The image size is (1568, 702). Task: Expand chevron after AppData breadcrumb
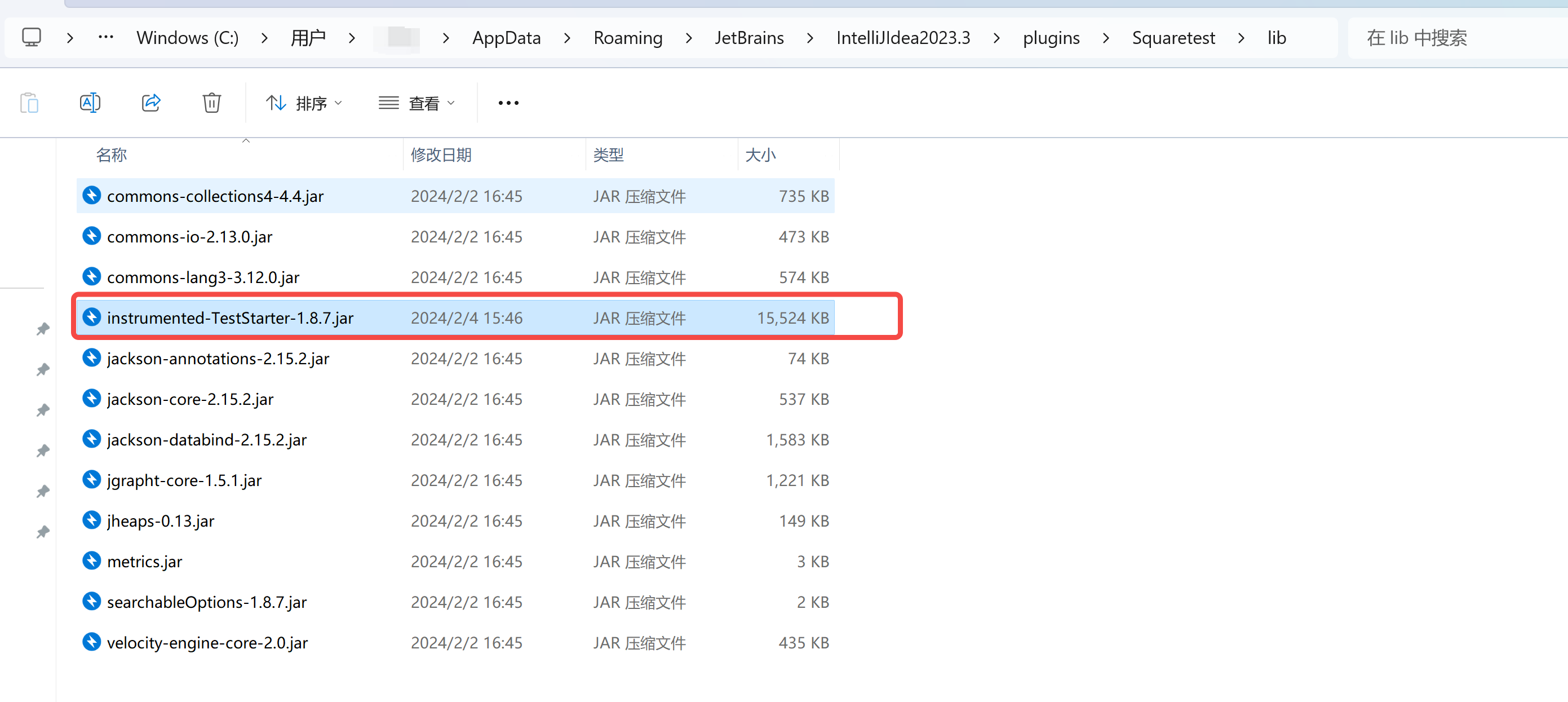pyautogui.click(x=568, y=38)
